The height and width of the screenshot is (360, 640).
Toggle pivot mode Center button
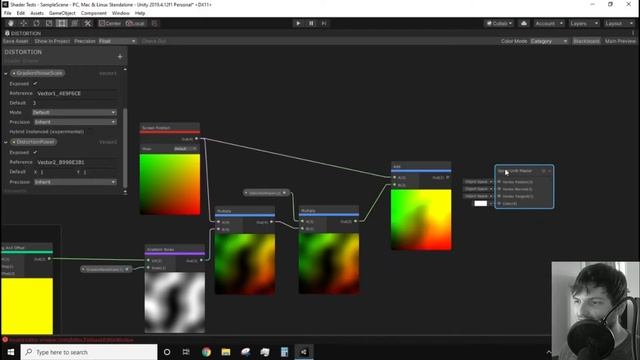[110, 23]
